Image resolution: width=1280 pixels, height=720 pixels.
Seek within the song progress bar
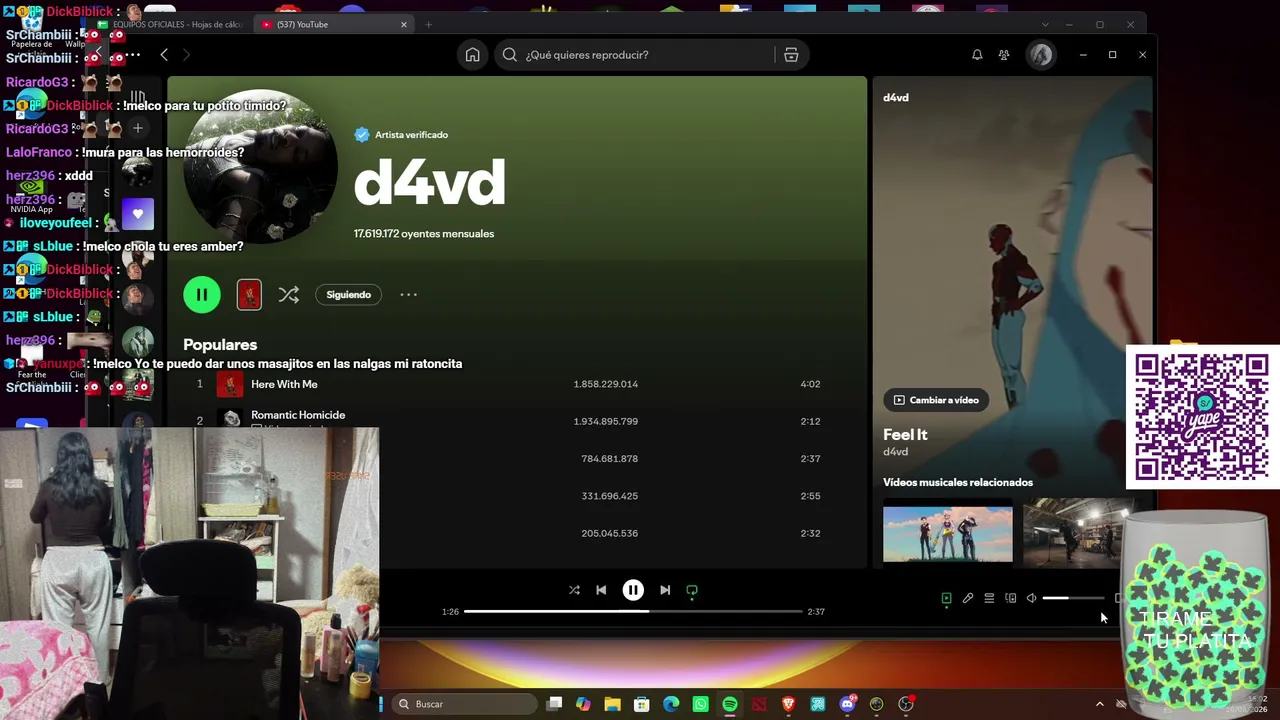633,611
